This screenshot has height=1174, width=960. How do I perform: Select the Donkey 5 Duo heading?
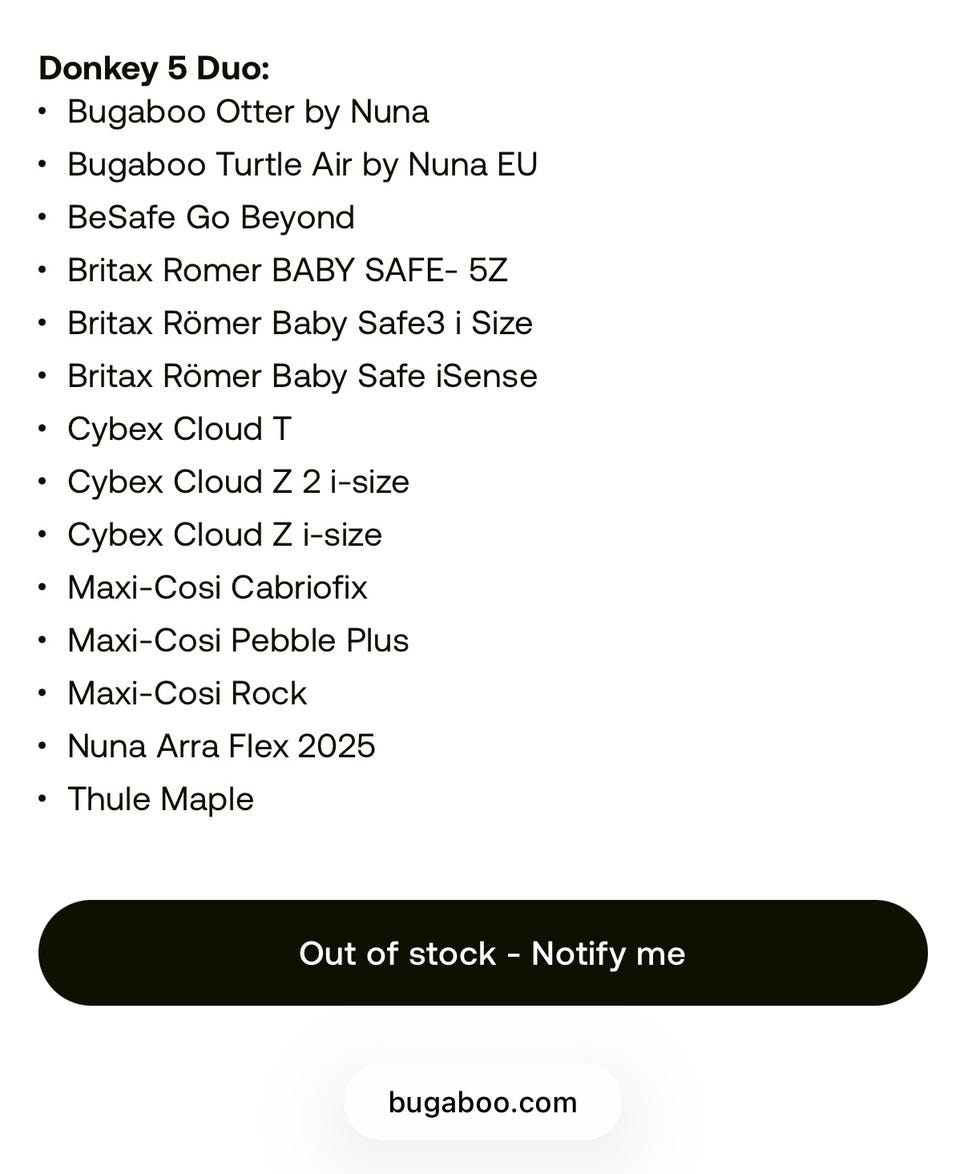[x=154, y=68]
